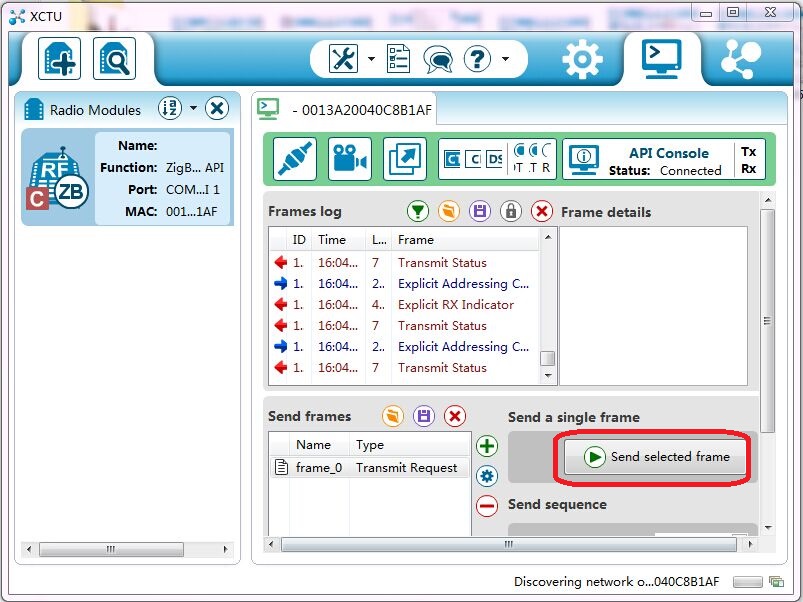Image resolution: width=803 pixels, height=602 pixels.
Task: Toggle the frames log scroll lock padlock
Action: coord(511,211)
